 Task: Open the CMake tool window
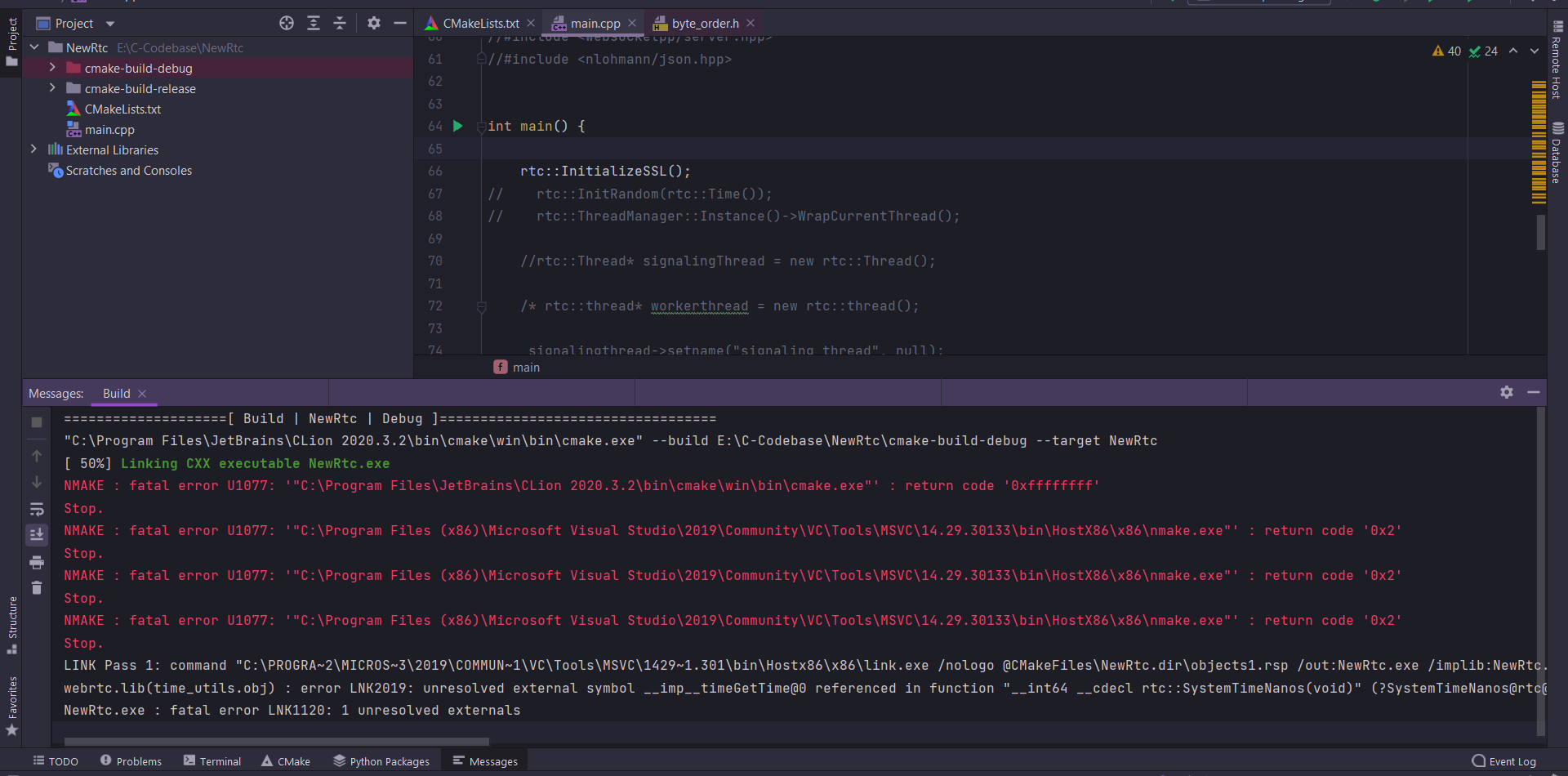[x=286, y=761]
